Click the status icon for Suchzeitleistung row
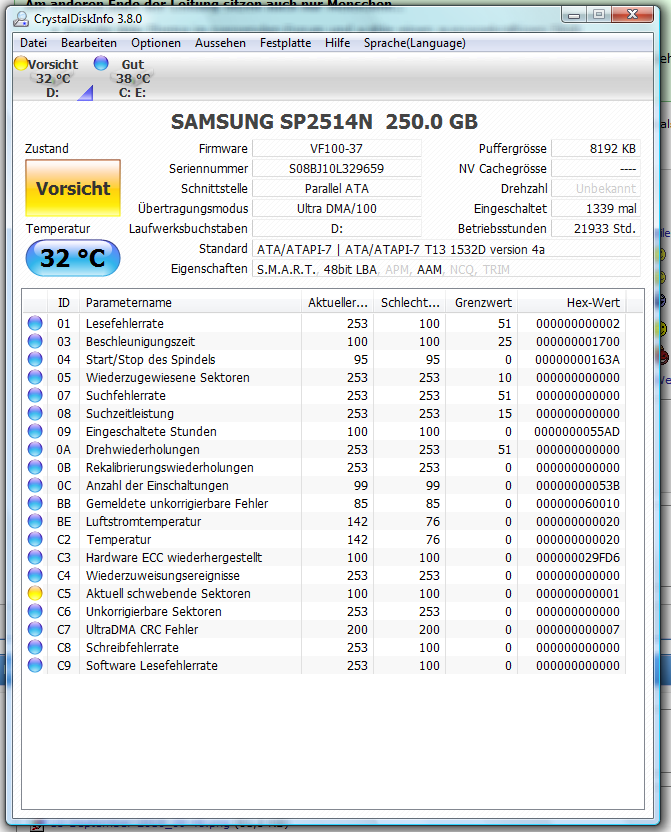 point(35,413)
